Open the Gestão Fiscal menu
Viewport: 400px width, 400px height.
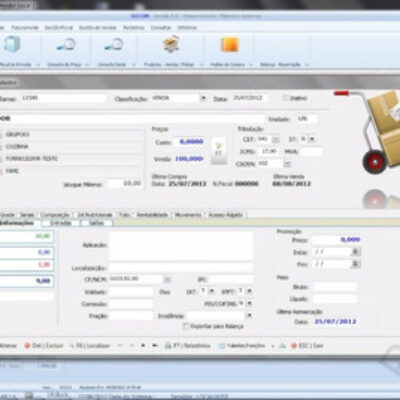coord(59,28)
